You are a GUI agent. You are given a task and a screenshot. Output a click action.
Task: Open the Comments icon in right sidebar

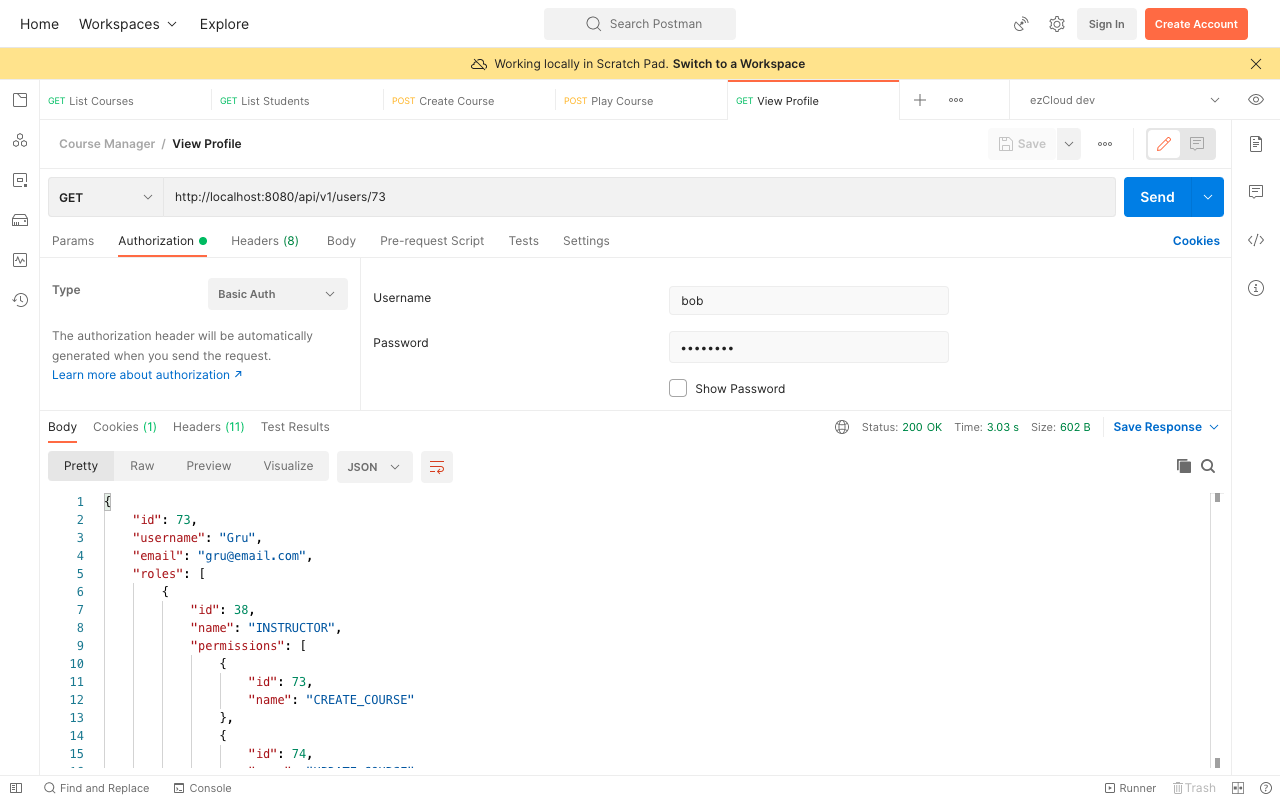click(x=1256, y=192)
